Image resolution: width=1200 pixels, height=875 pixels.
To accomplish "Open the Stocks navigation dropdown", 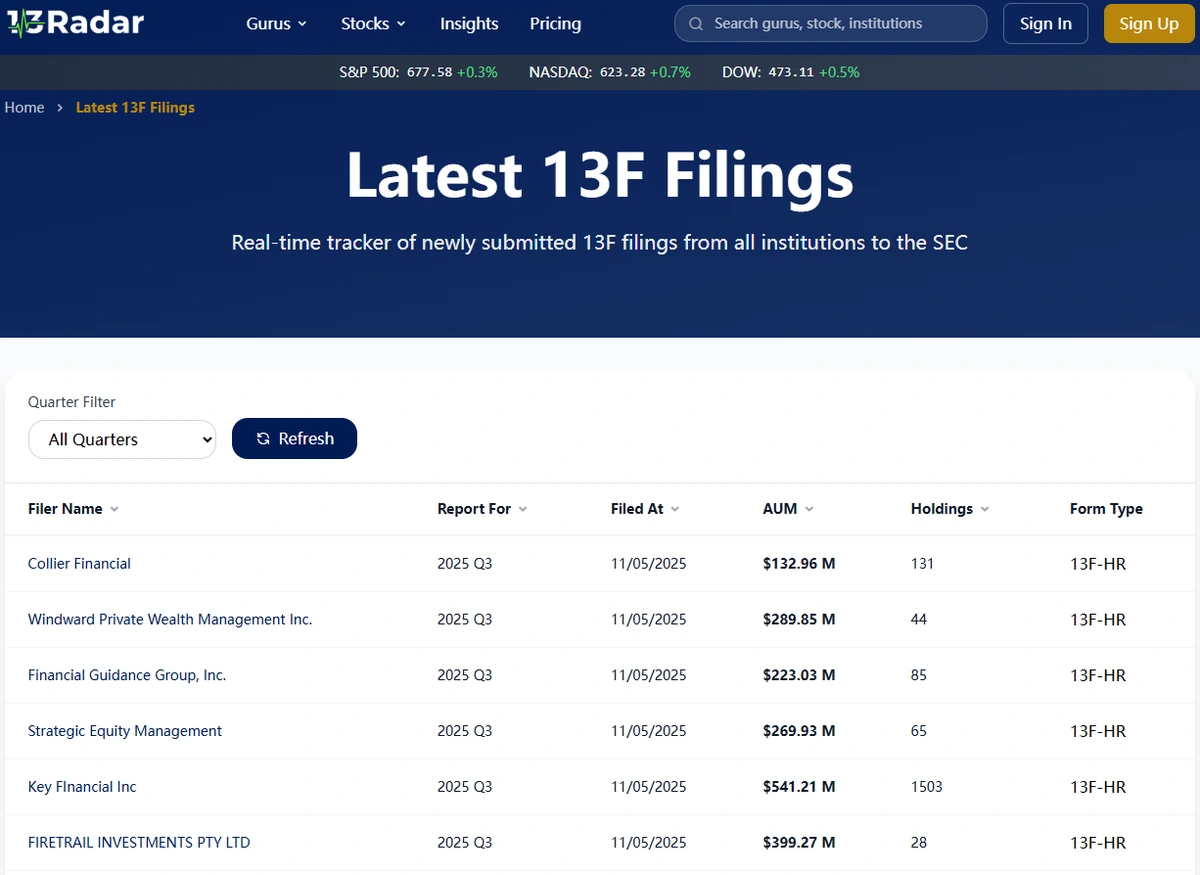I will (373, 23).
